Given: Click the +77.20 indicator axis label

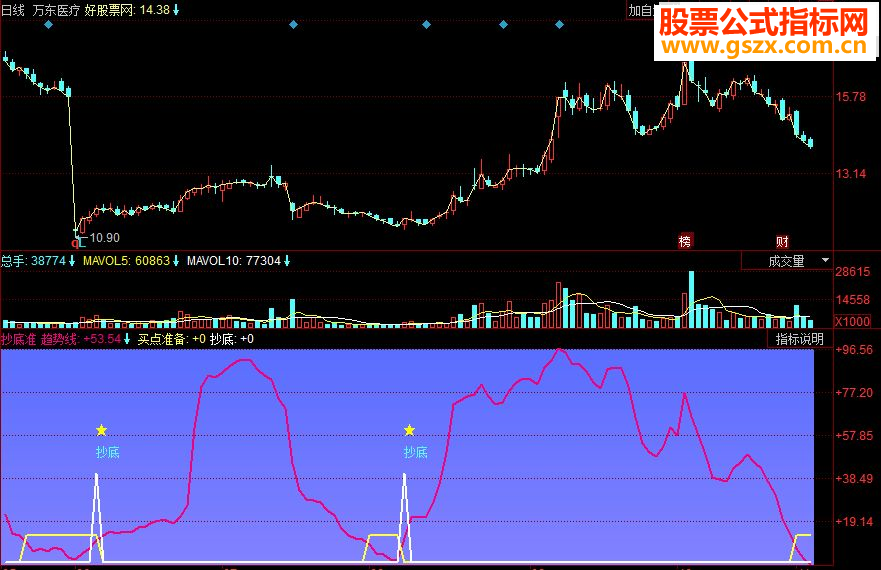Looking at the screenshot, I should tap(854, 392).
